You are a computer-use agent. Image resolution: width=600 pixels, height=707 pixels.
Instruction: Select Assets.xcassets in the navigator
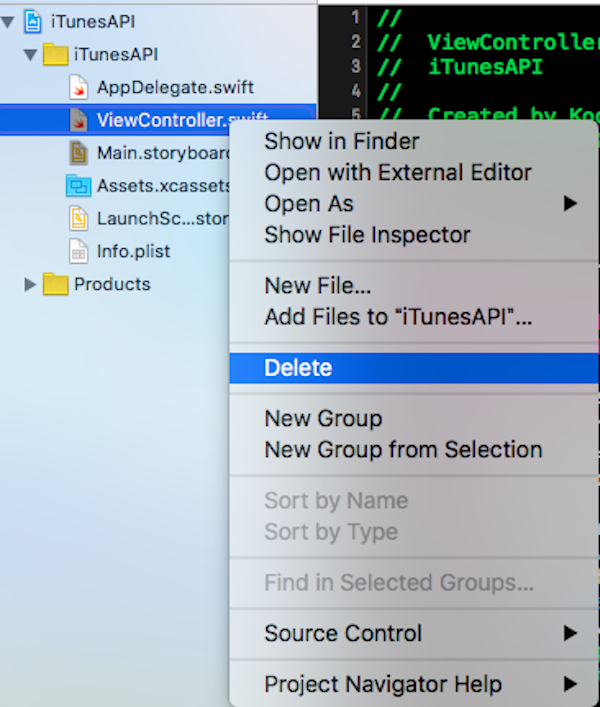tap(164, 186)
